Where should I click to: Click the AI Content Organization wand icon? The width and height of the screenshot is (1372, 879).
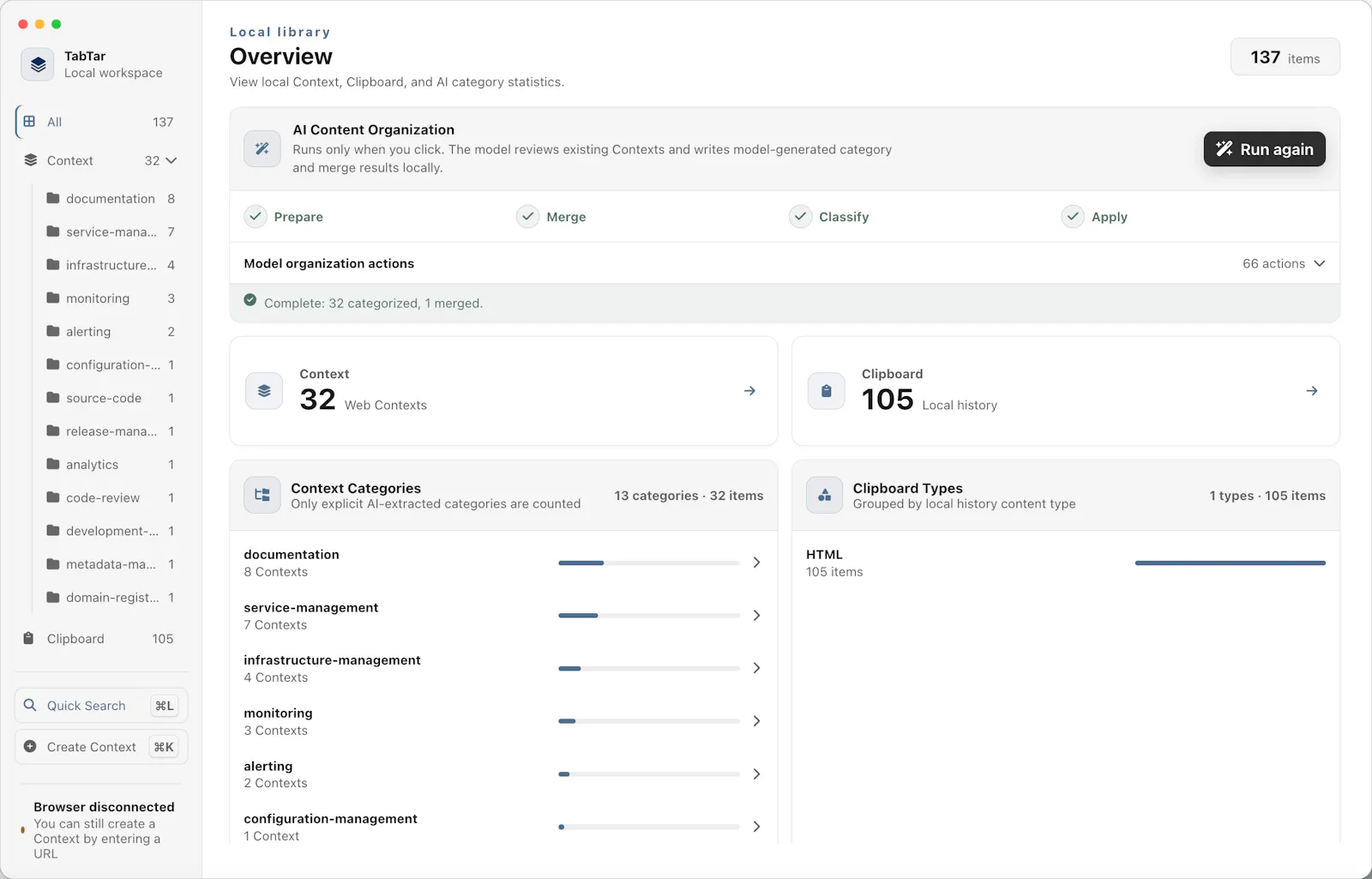coord(262,148)
